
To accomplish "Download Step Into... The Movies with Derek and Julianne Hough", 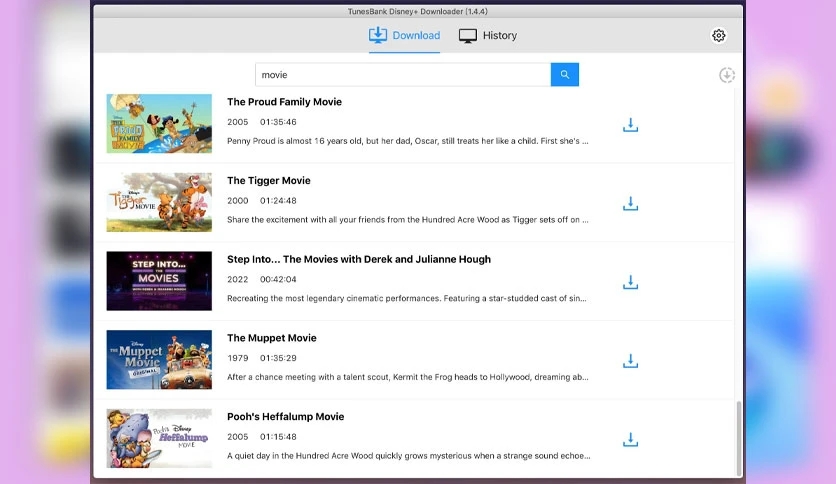I will click(x=630, y=282).
